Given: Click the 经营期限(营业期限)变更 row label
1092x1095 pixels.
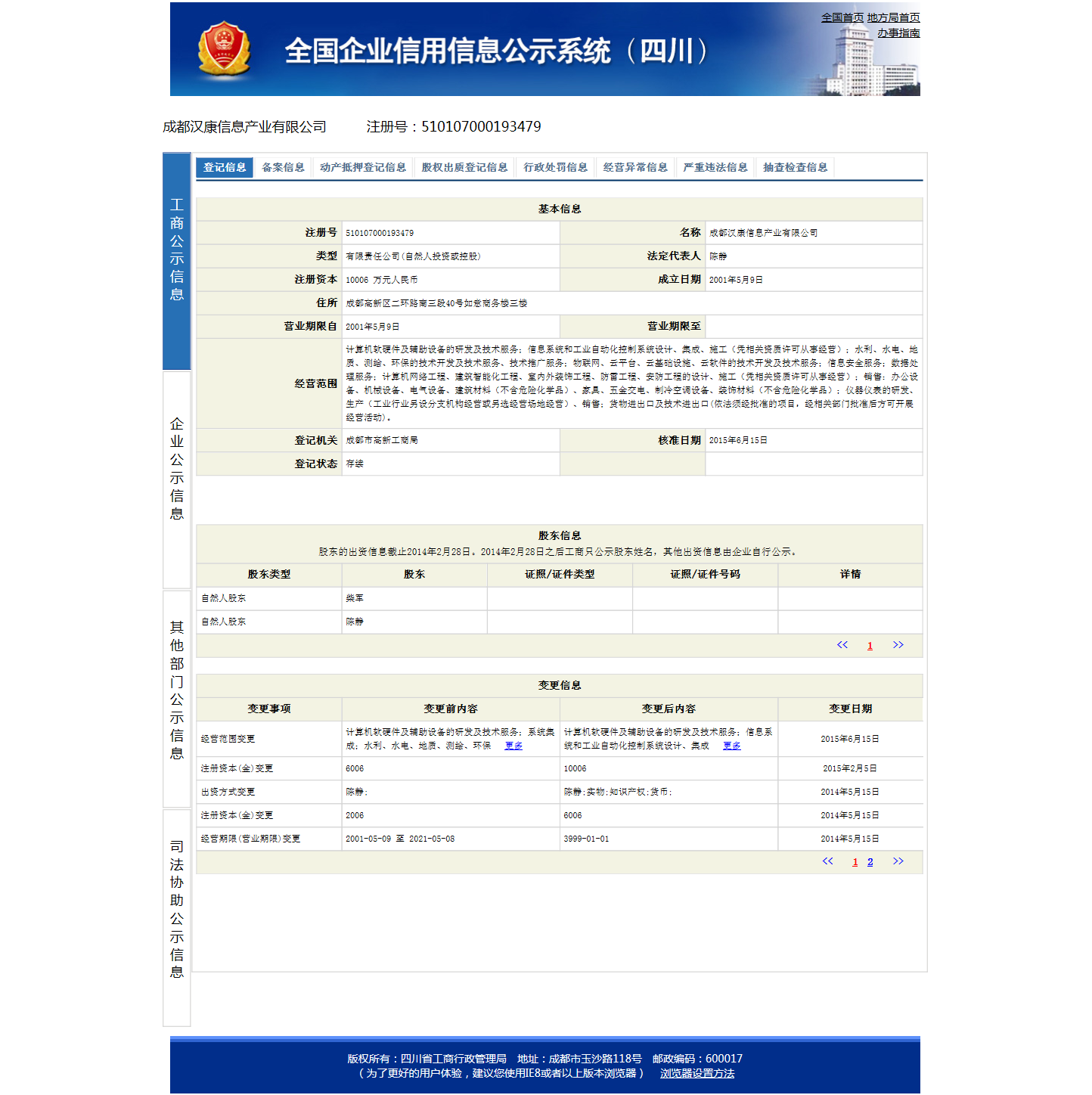Looking at the screenshot, I should (x=250, y=839).
